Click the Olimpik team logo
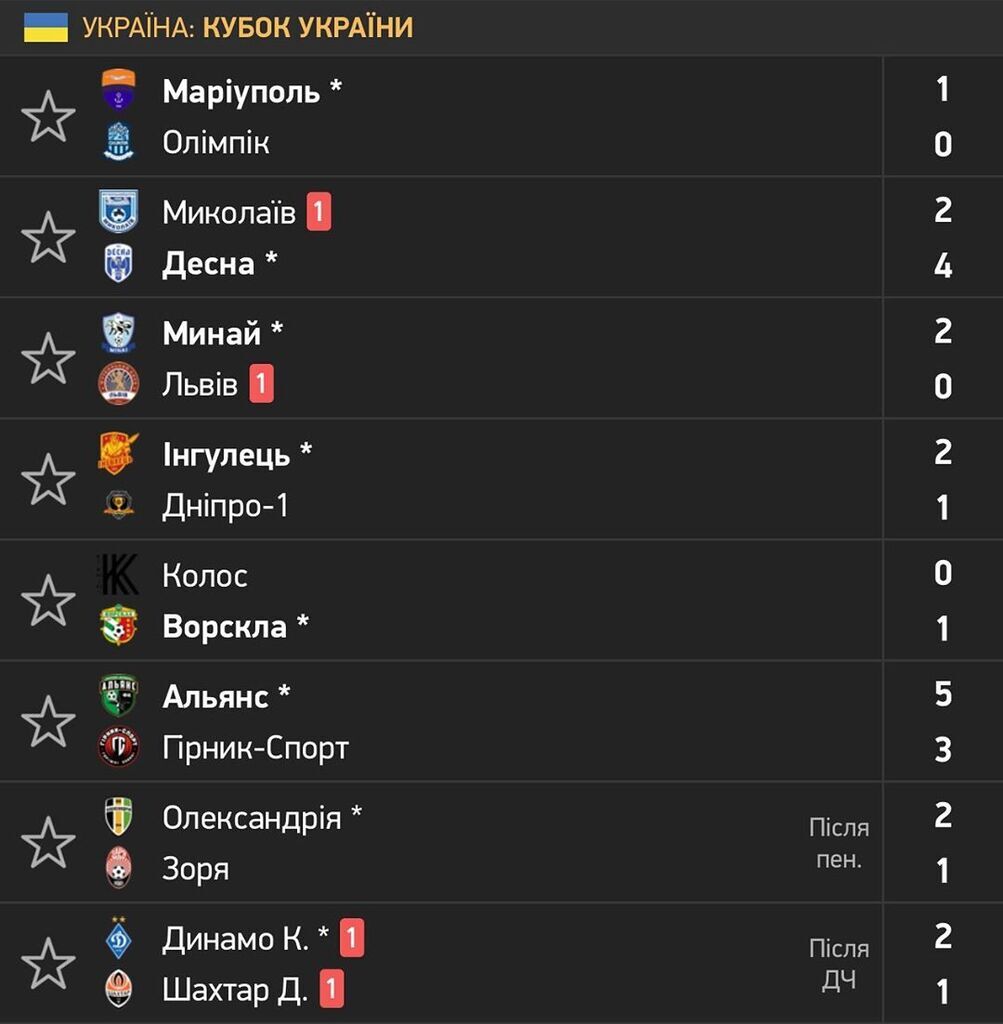1003x1024 pixels. pyautogui.click(x=119, y=141)
